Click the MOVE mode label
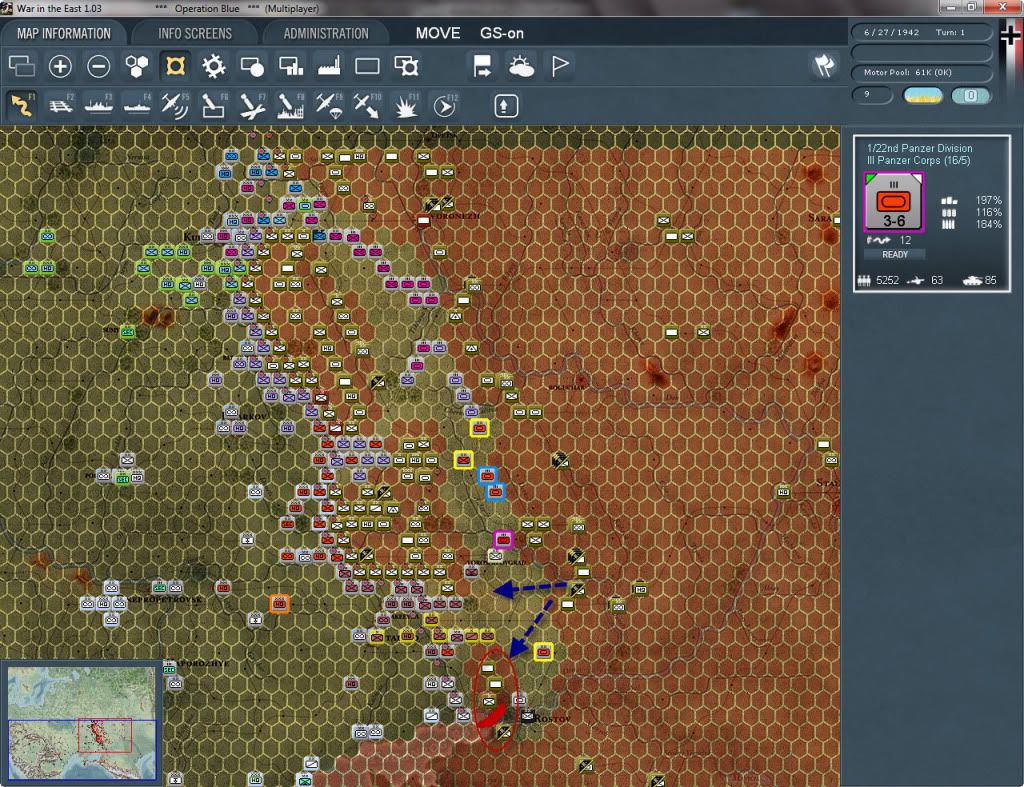1024x787 pixels. click(x=438, y=33)
